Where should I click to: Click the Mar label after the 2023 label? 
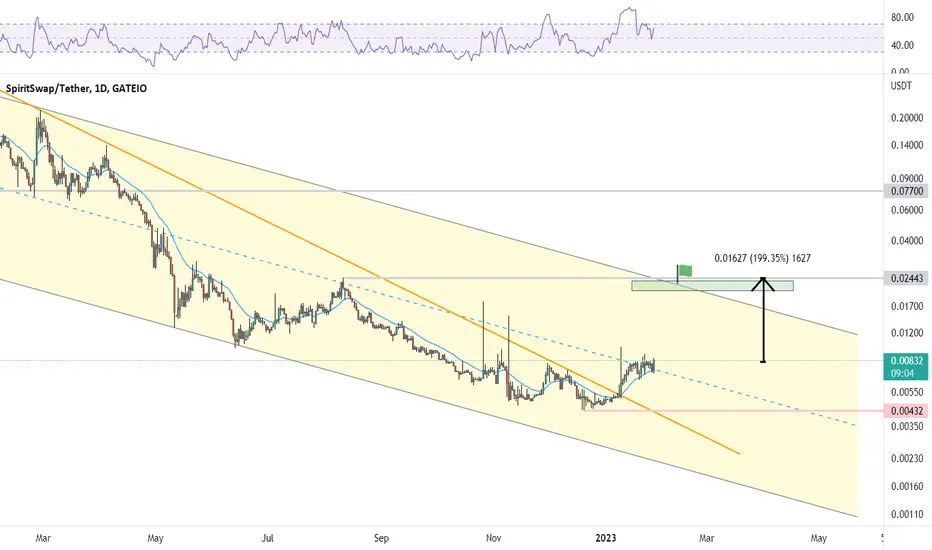click(x=706, y=538)
